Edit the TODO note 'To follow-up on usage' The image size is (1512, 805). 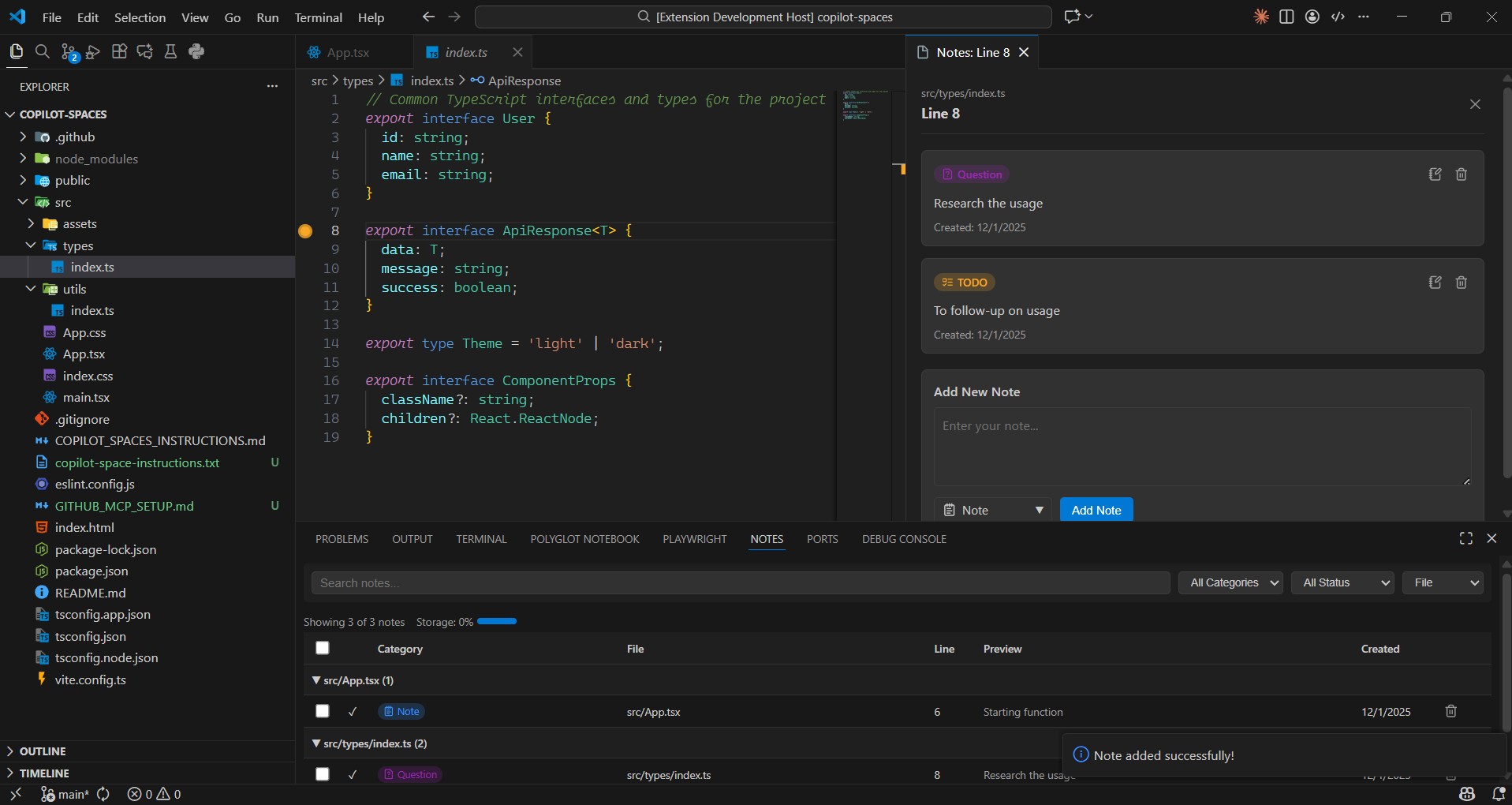point(1435,283)
